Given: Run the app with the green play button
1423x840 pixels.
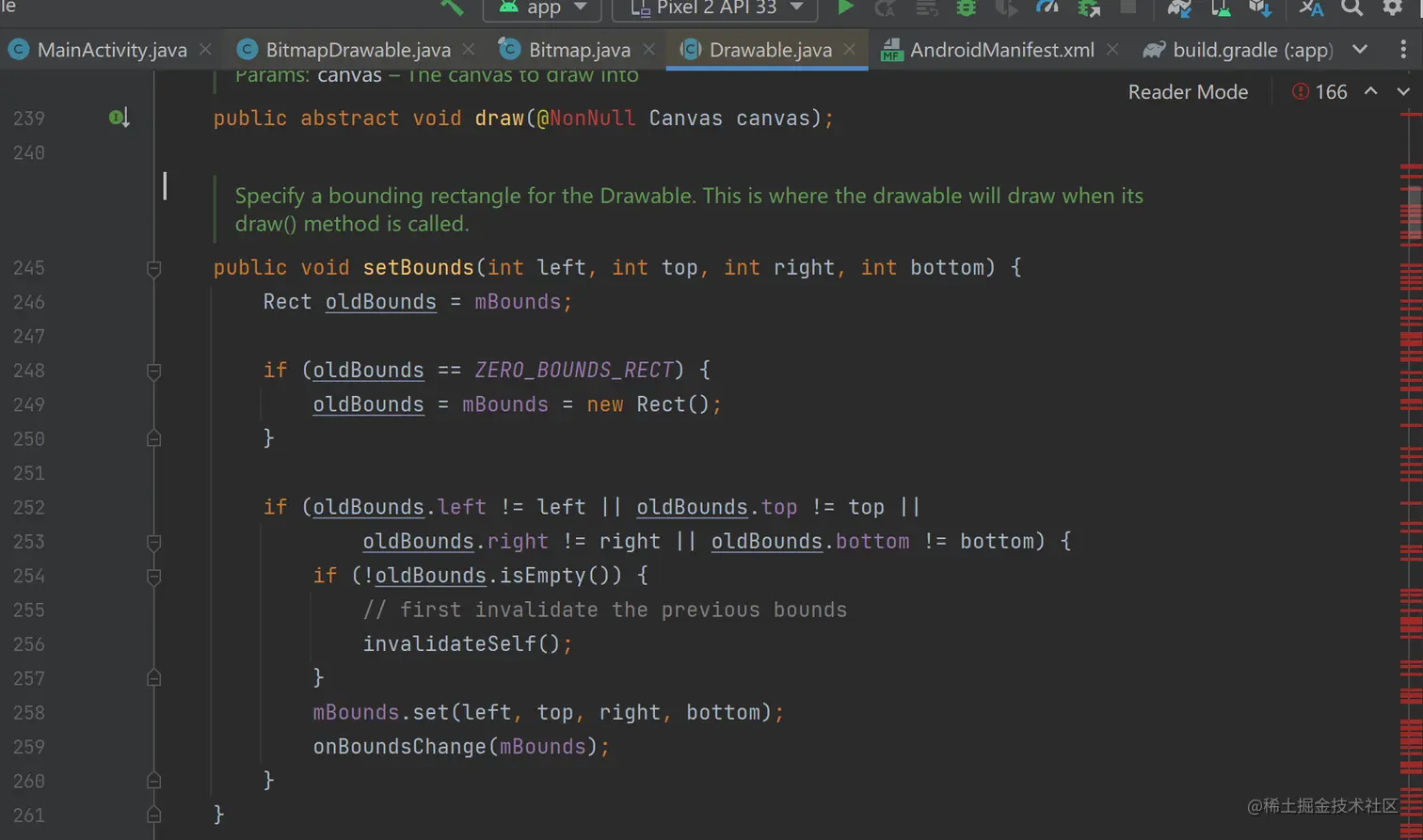Looking at the screenshot, I should click(845, 8).
